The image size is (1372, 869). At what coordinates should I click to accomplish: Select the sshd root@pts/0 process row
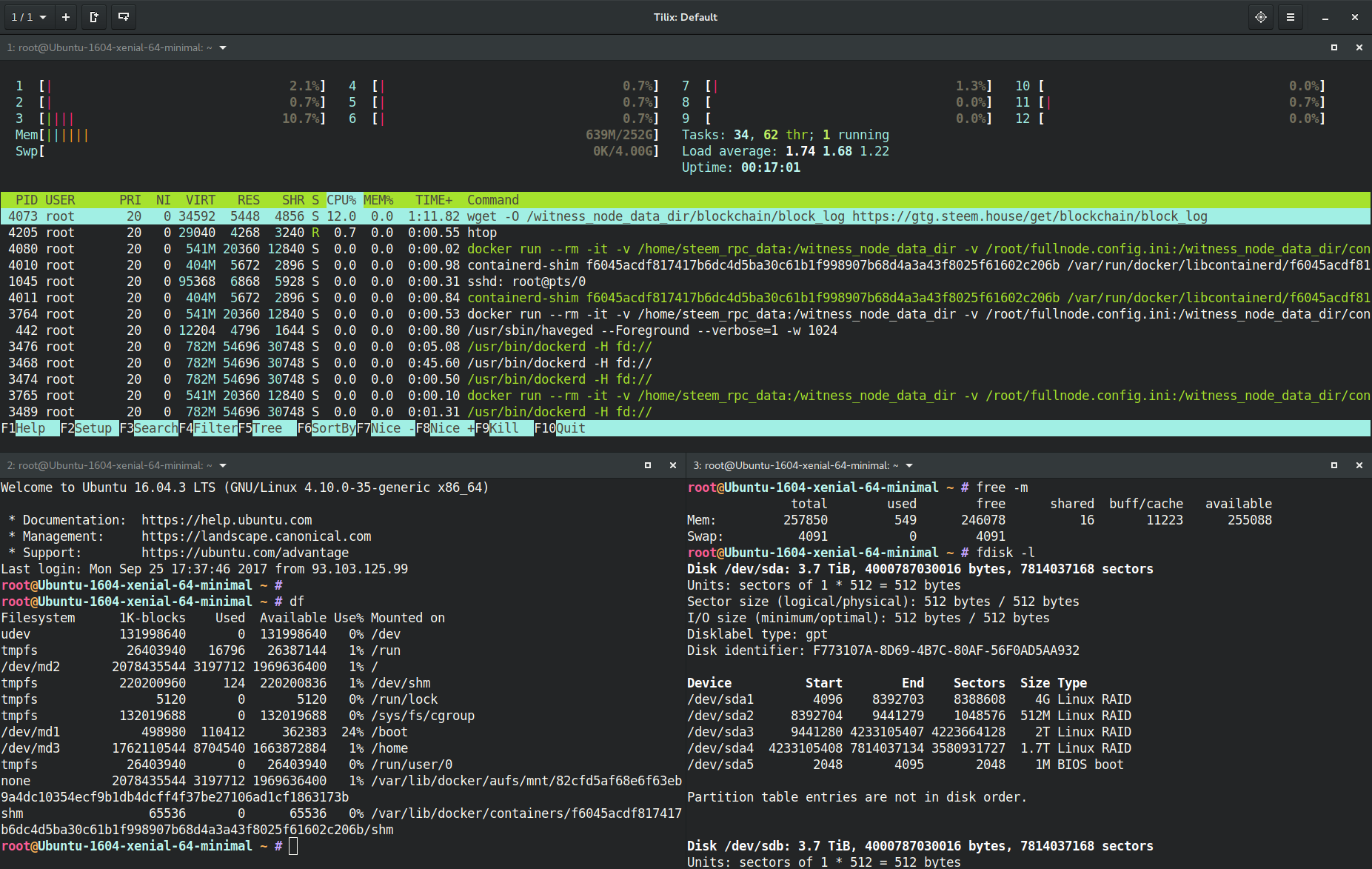pyautogui.click(x=685, y=282)
